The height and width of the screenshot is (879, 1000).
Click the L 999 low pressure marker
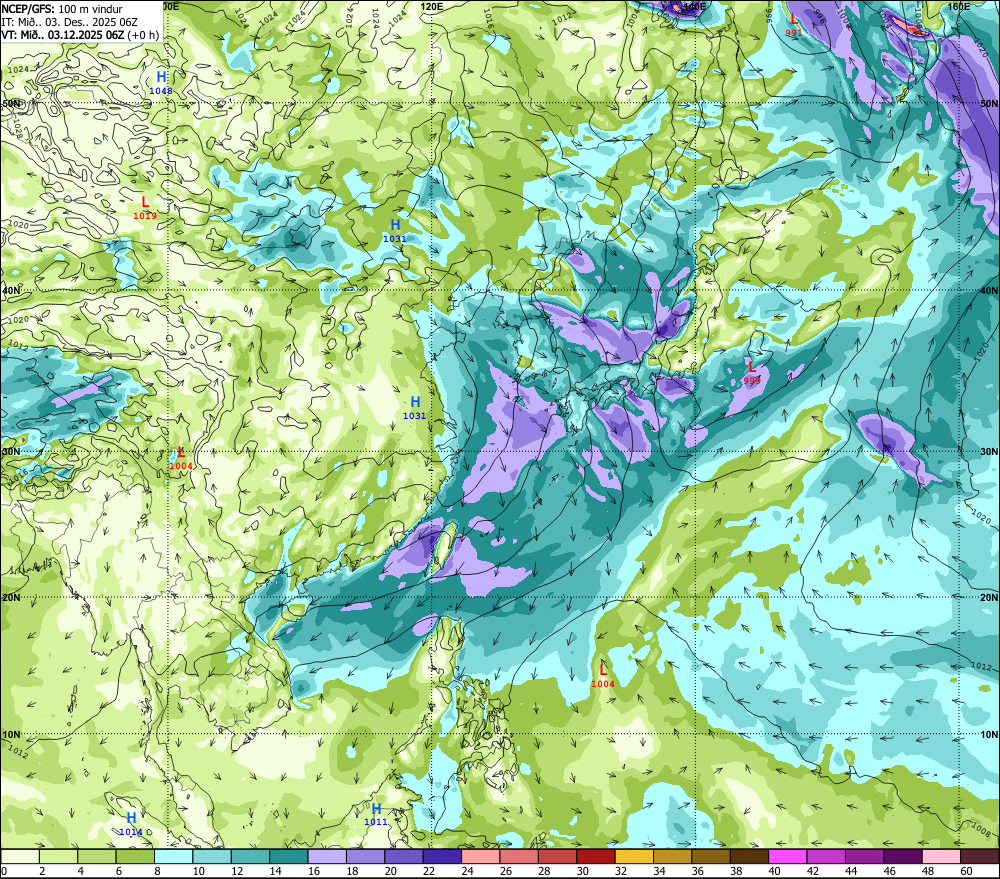coord(752,373)
